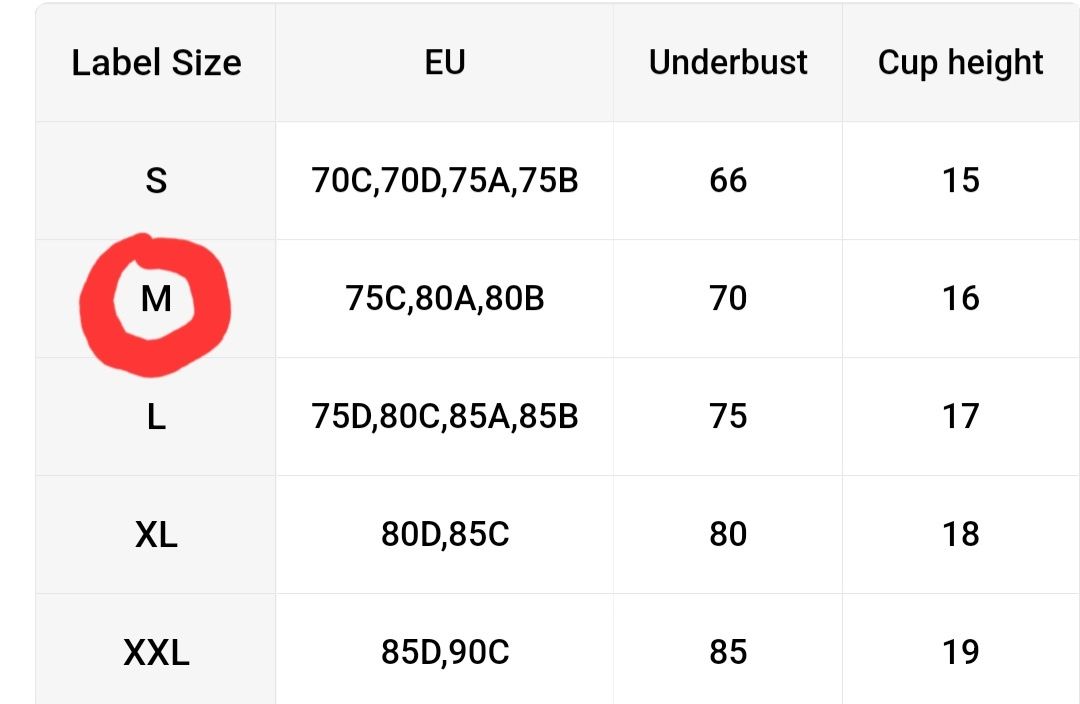Select the XXL label size cell
Viewport: 1080px width, 704px height.
156,652
